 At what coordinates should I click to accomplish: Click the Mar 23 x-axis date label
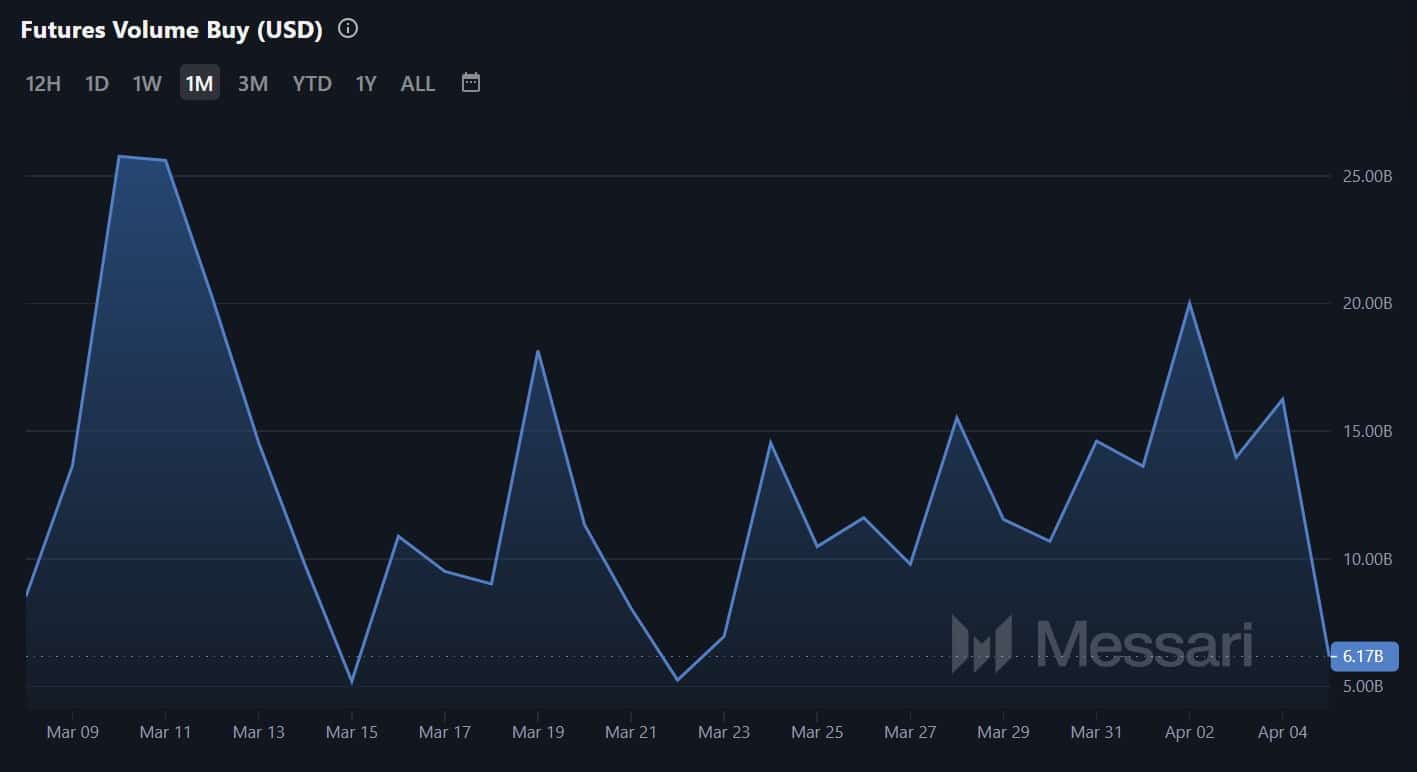[724, 733]
